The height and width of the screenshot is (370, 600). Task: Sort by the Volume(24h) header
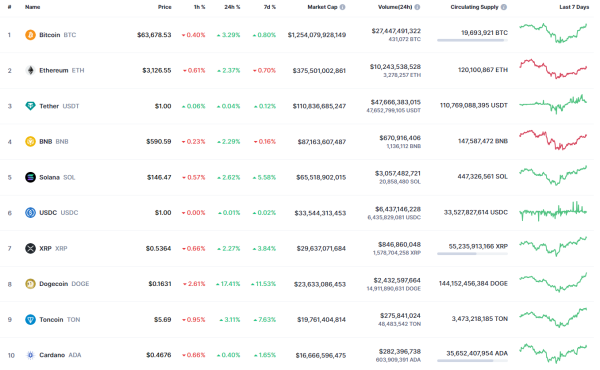tap(395, 7)
